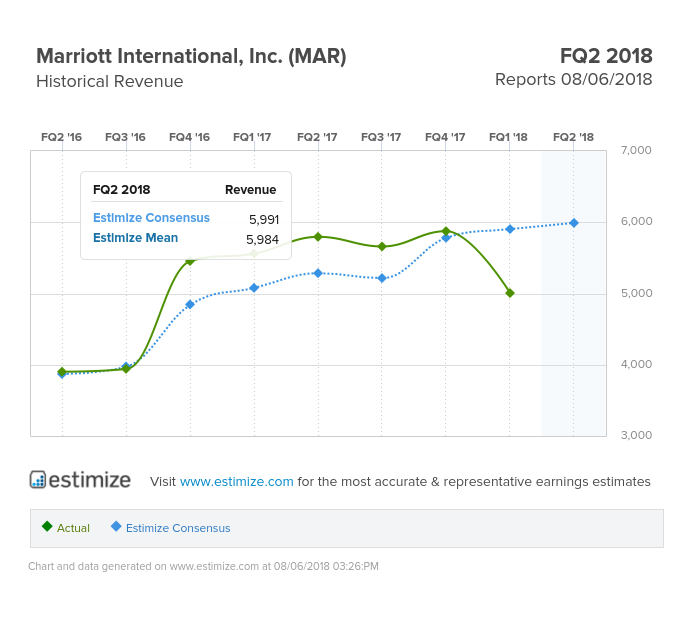This screenshot has height=620, width=685.
Task: Click the FQ1 '17 axis label
Action: (252, 137)
